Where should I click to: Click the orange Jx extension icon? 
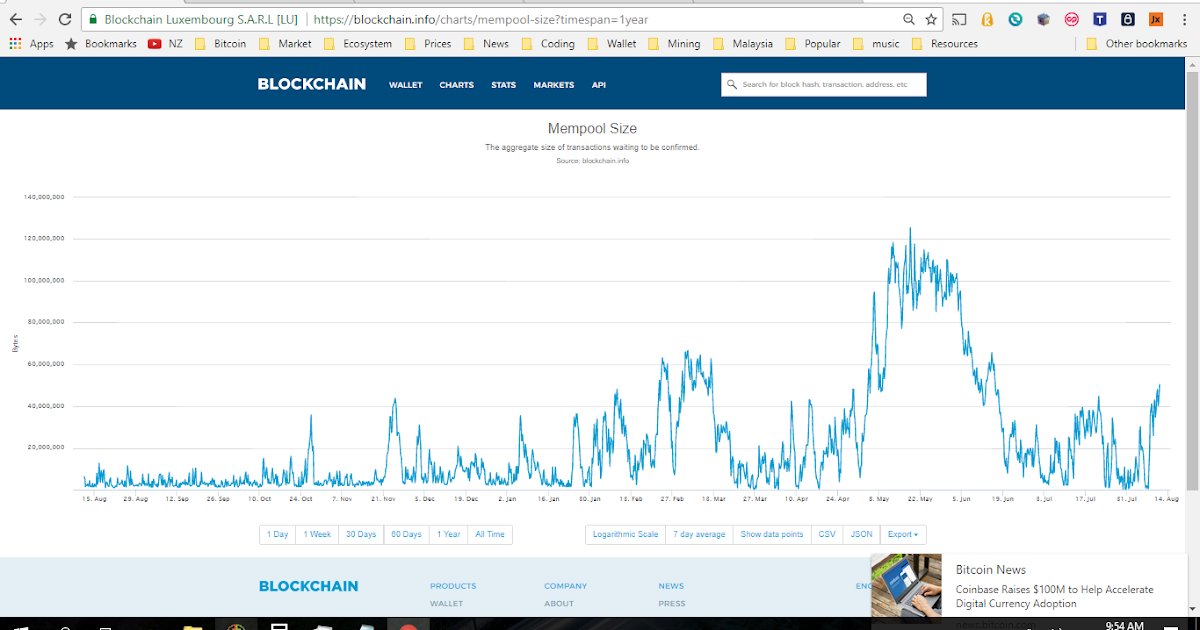1156,18
